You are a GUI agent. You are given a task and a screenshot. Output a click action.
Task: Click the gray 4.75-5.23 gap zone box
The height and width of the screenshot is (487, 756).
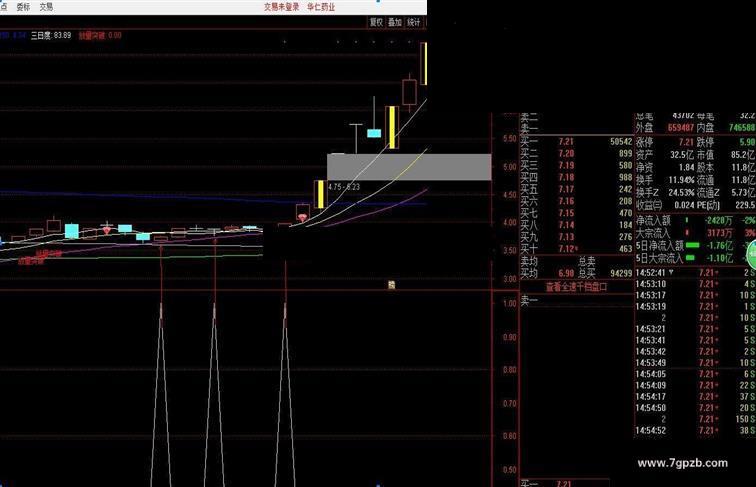click(409, 167)
